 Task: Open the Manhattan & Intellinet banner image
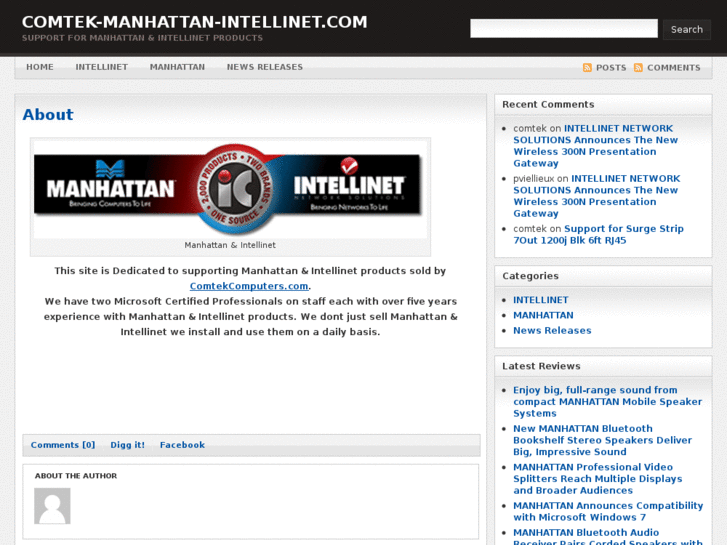[230, 189]
